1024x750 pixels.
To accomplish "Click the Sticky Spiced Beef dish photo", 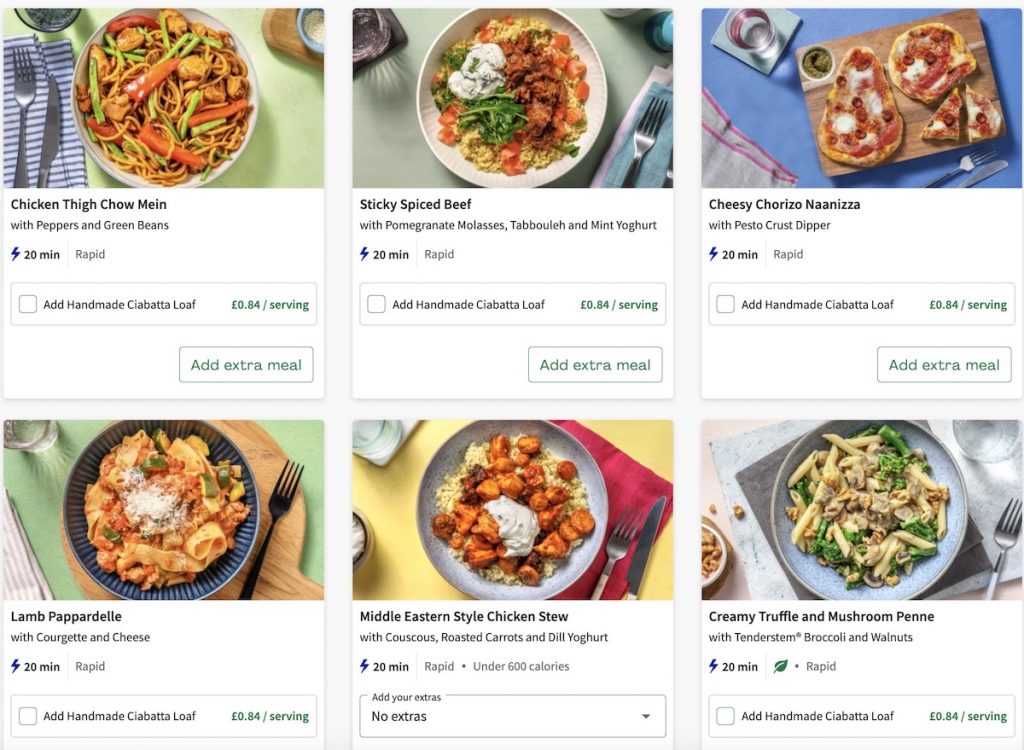I will 512,97.
